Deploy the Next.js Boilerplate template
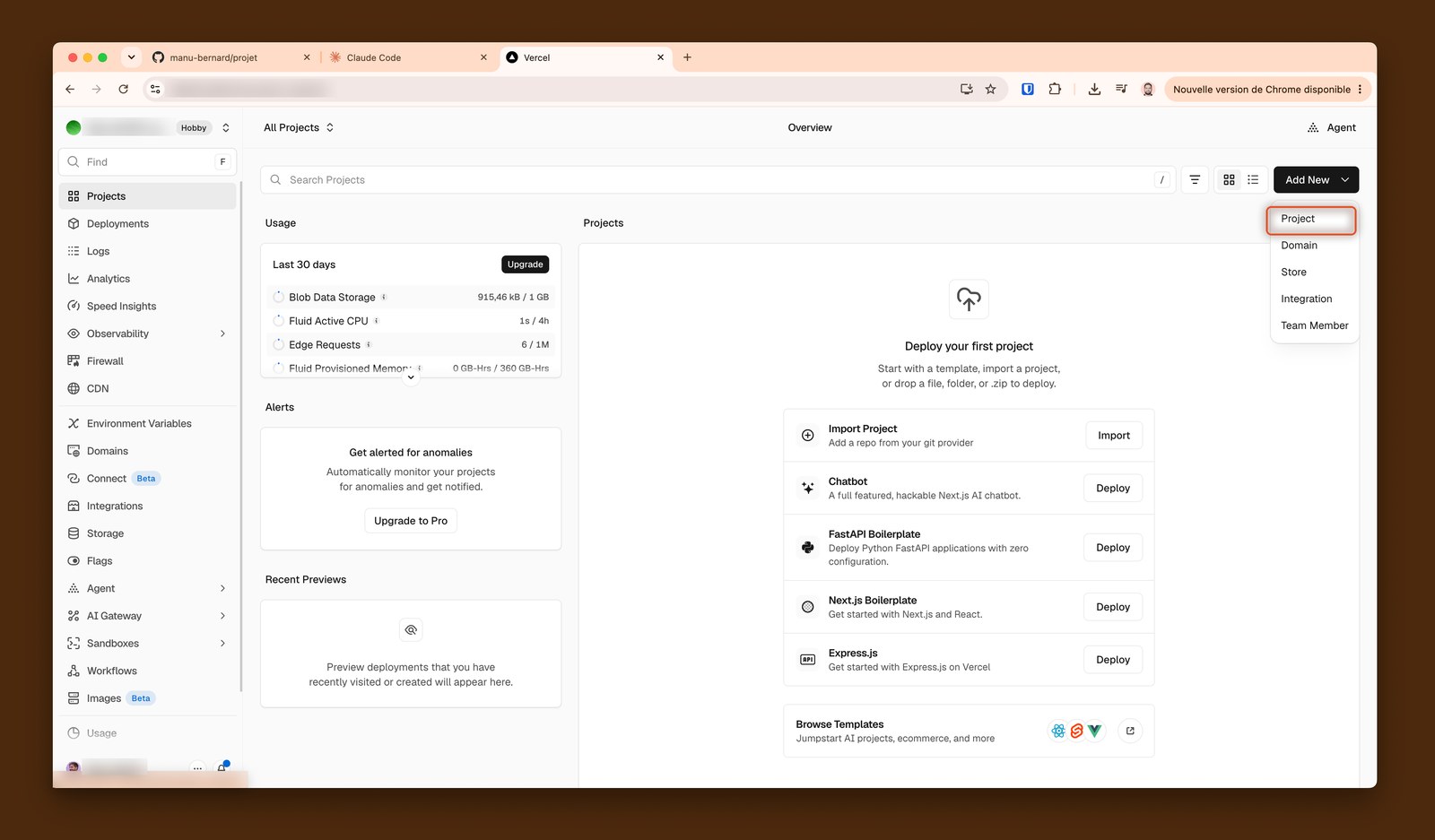The width and height of the screenshot is (1435, 840). pos(1113,607)
